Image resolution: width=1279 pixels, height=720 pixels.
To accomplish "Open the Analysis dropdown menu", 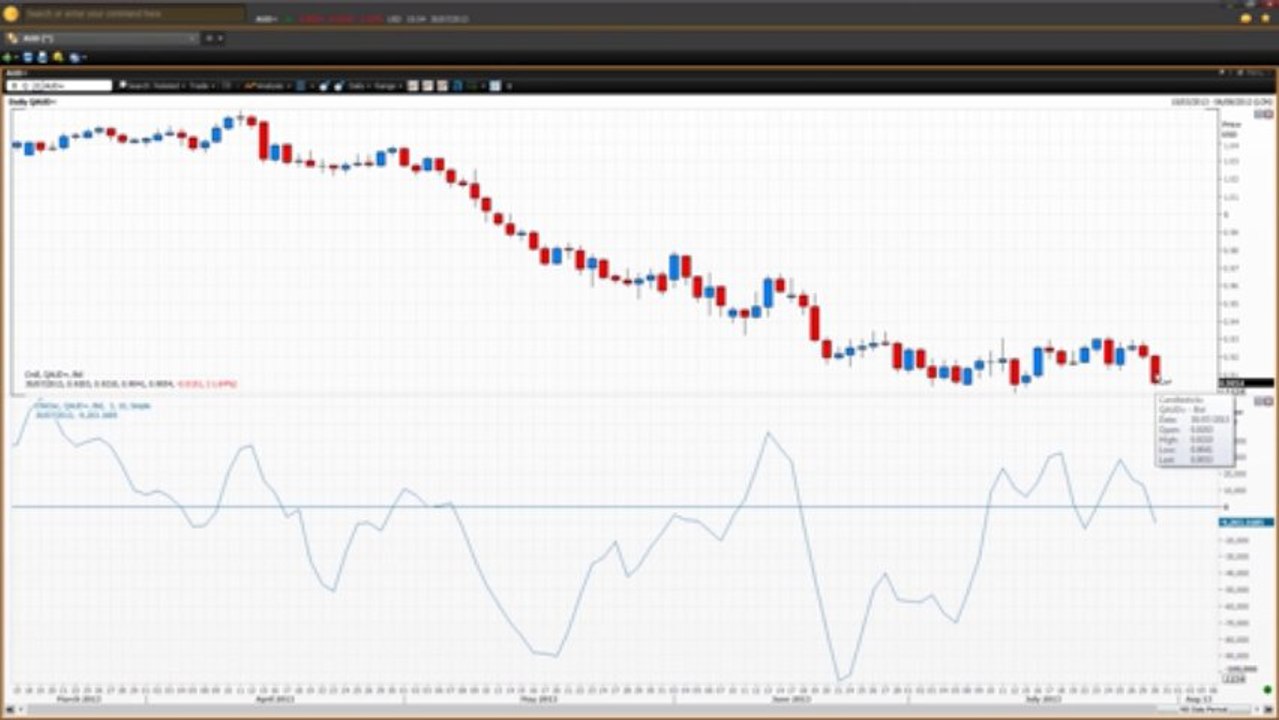I will coord(267,86).
